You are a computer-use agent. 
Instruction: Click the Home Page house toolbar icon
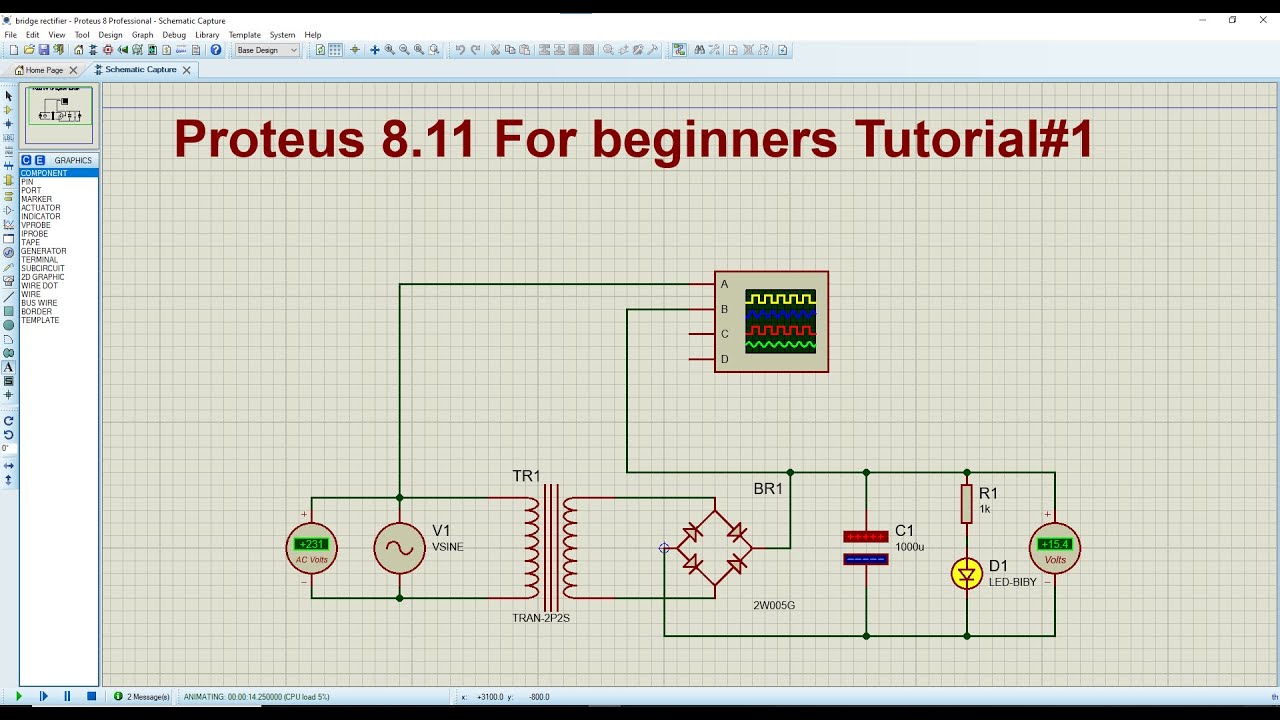(78, 50)
